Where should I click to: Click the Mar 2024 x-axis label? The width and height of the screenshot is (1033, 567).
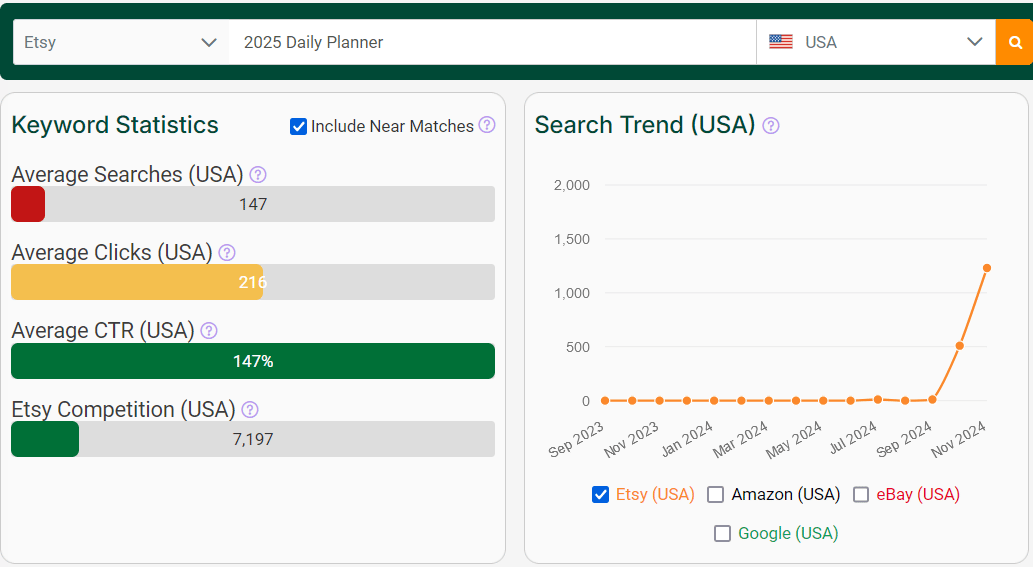point(740,440)
